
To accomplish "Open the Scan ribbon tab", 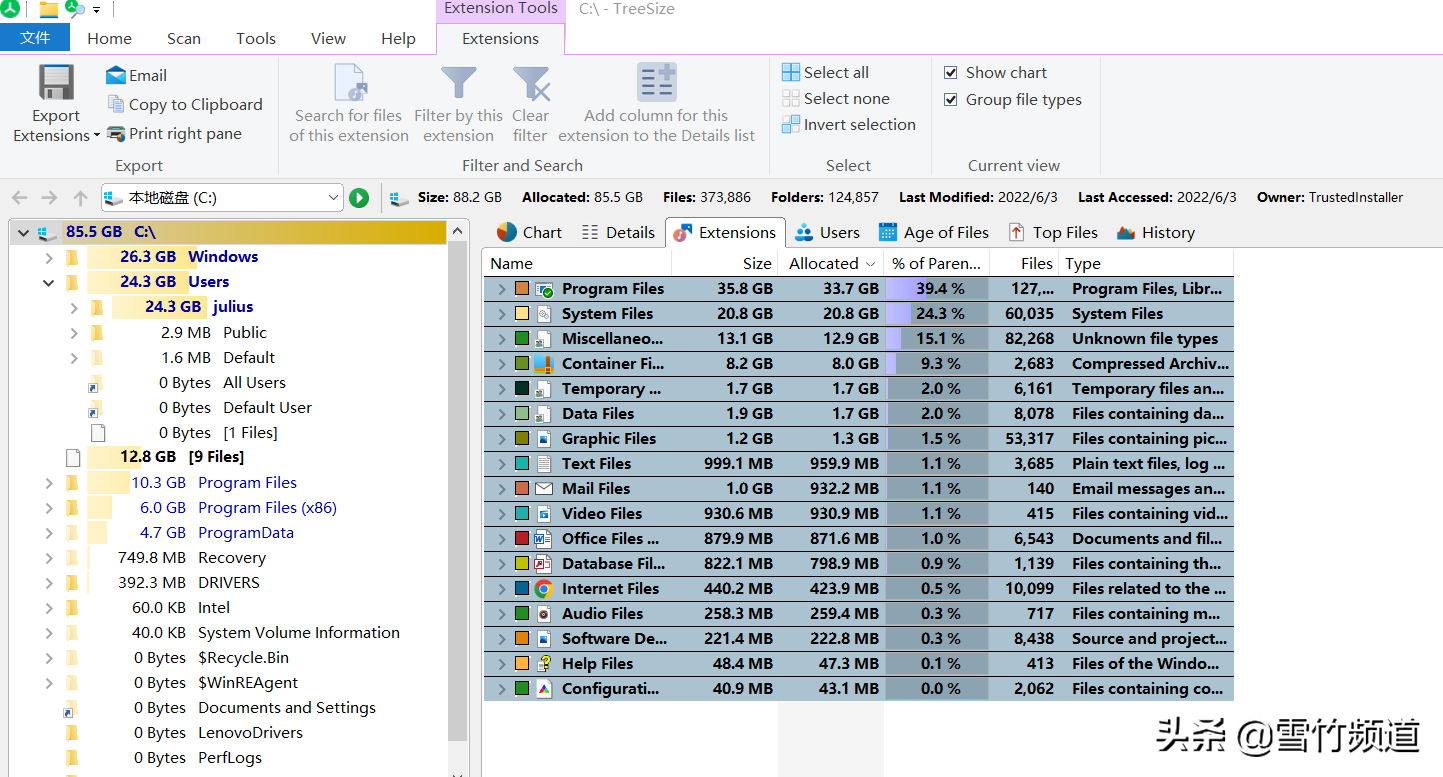I will (x=184, y=38).
